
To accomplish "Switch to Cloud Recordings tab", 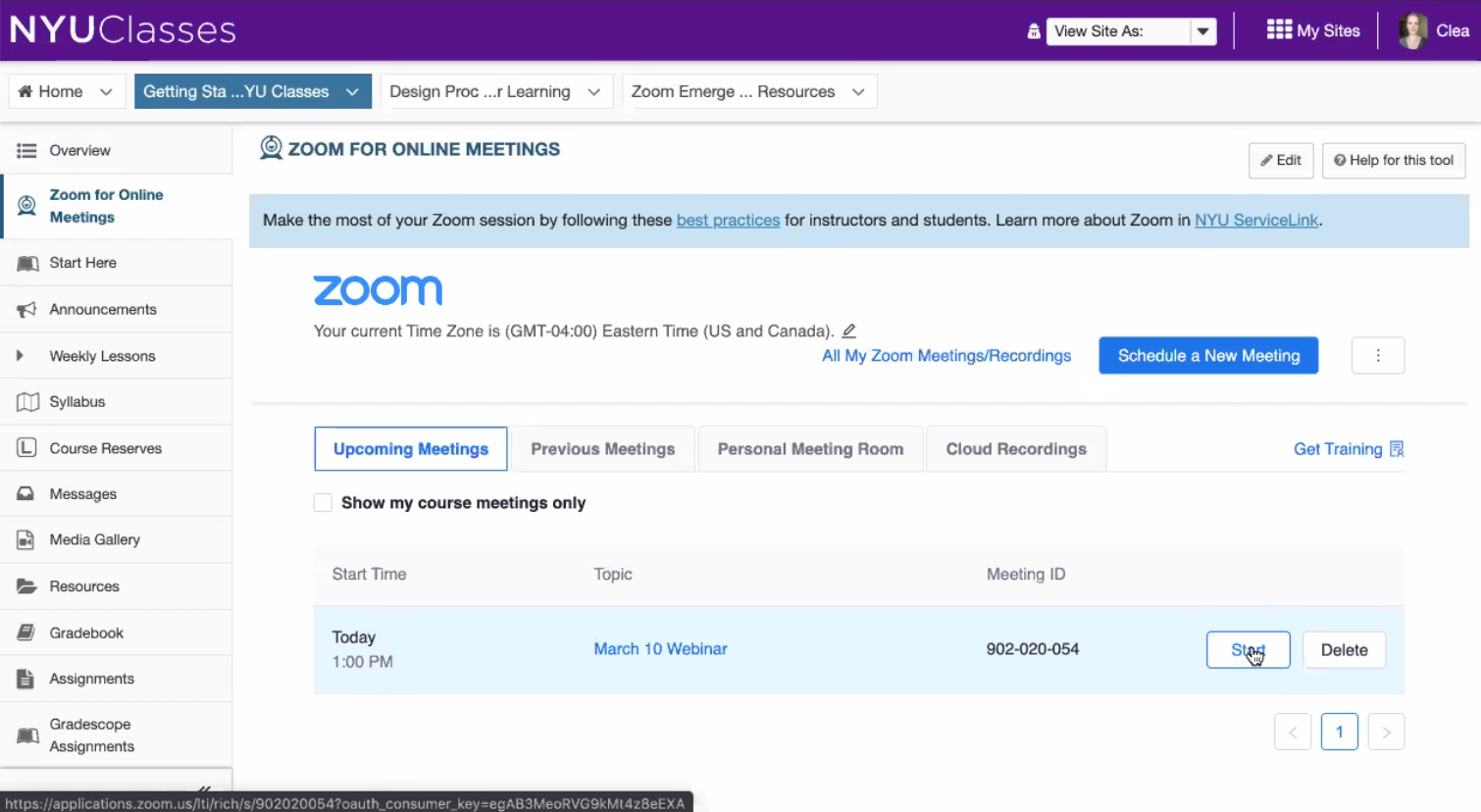I will point(1016,449).
